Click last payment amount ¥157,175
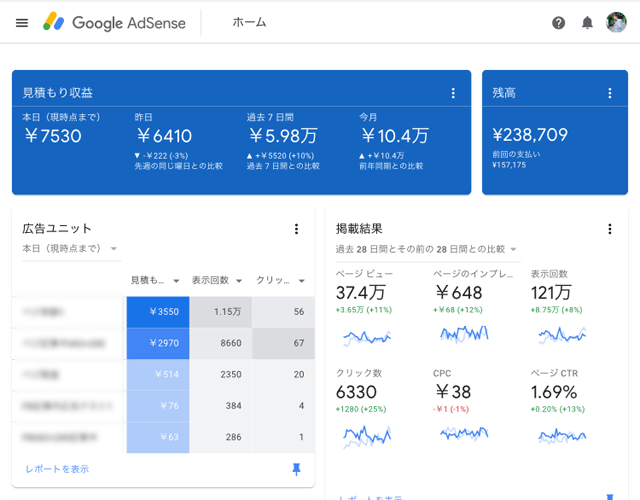The image size is (640, 500). [x=509, y=165]
